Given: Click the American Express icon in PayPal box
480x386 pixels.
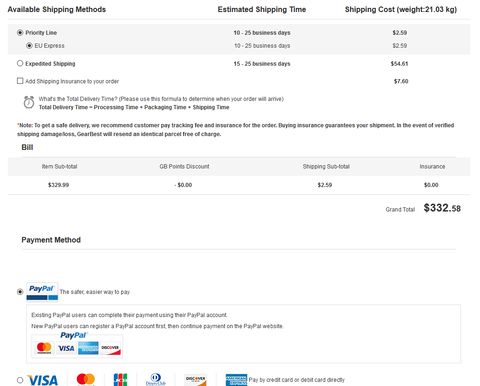Looking at the screenshot, I should [88, 348].
